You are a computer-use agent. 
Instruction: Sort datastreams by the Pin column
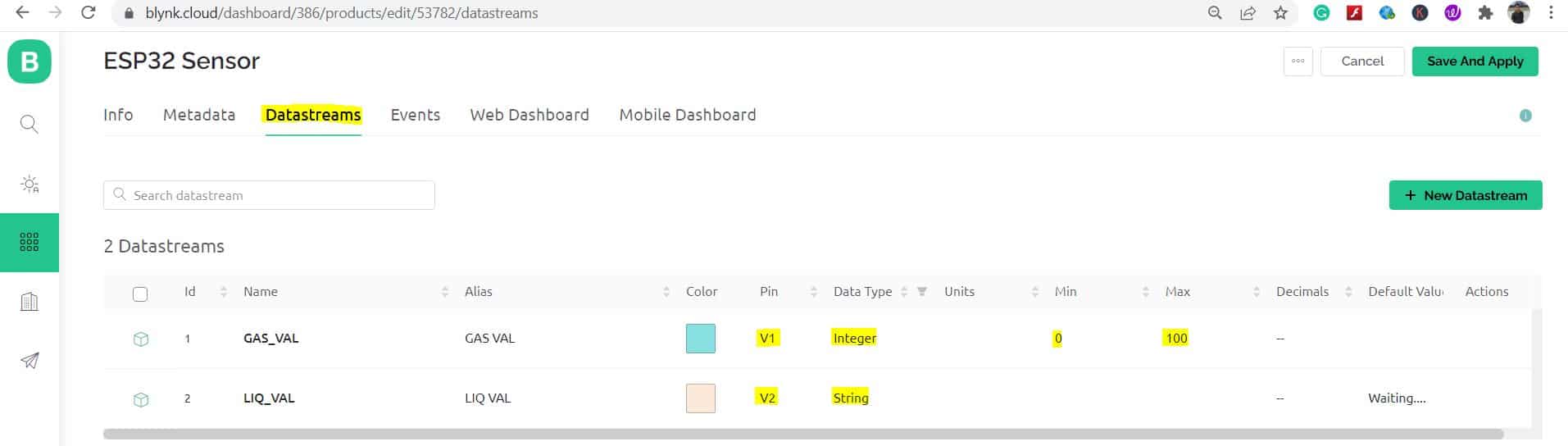click(x=814, y=292)
